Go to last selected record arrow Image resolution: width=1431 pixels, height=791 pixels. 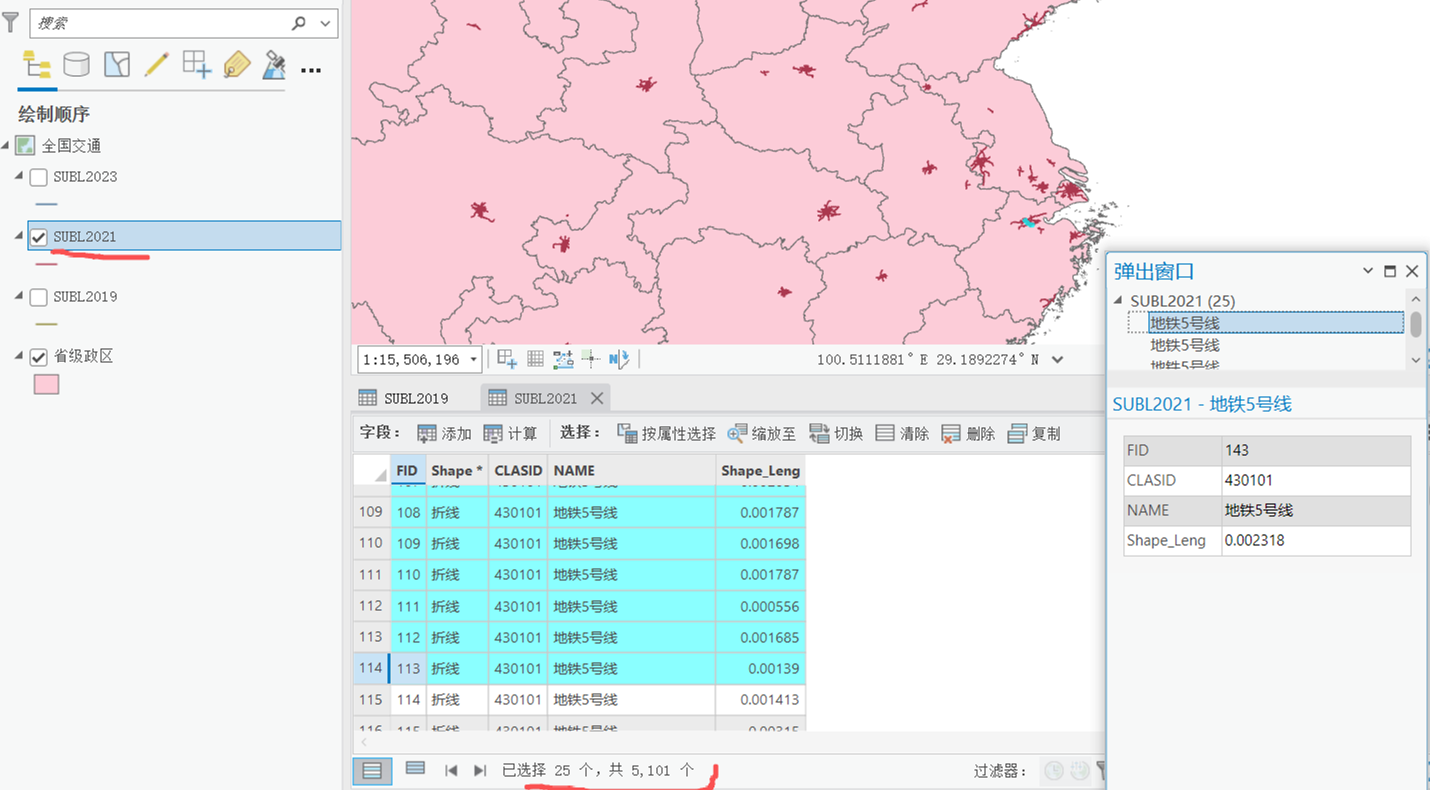(x=480, y=770)
